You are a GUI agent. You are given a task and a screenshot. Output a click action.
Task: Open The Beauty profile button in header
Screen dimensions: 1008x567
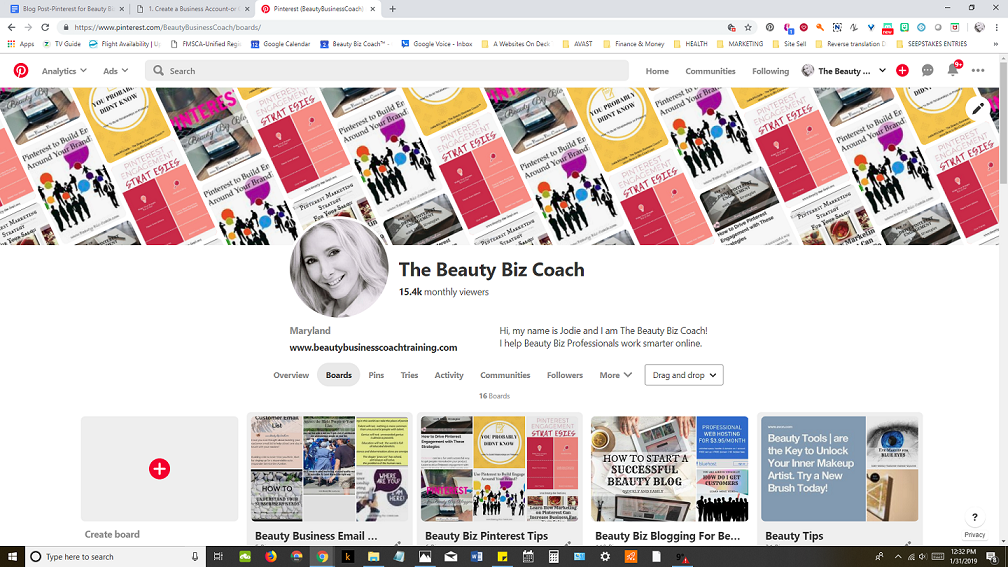click(836, 71)
